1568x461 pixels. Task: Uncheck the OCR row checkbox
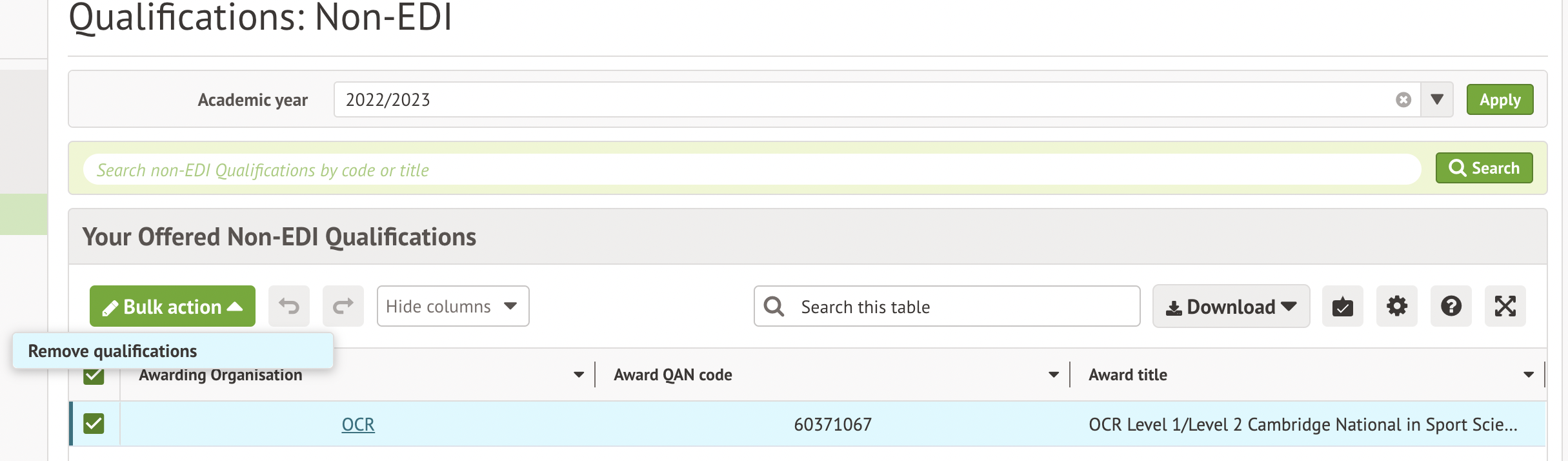click(x=94, y=424)
